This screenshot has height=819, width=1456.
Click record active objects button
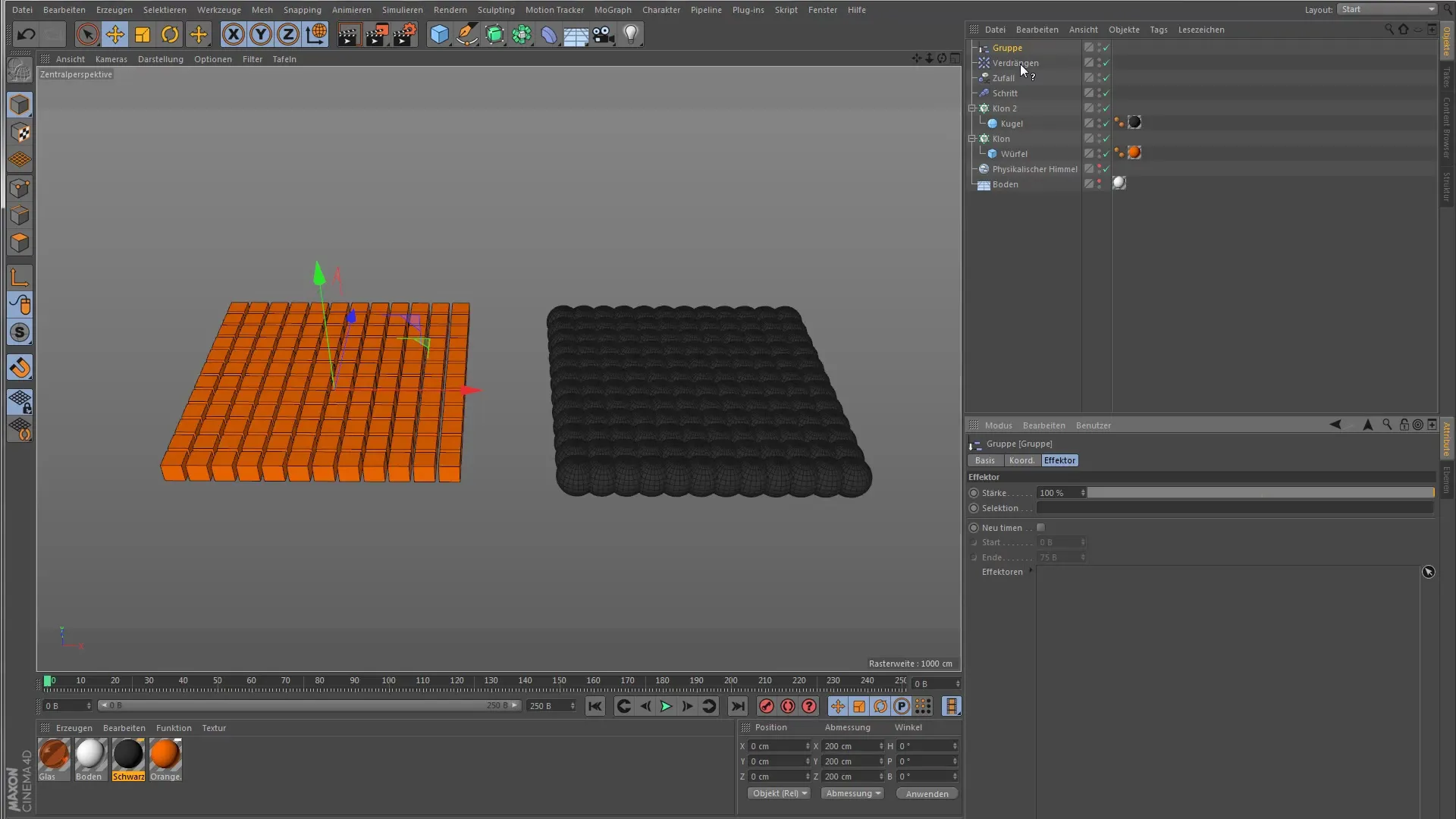[767, 706]
